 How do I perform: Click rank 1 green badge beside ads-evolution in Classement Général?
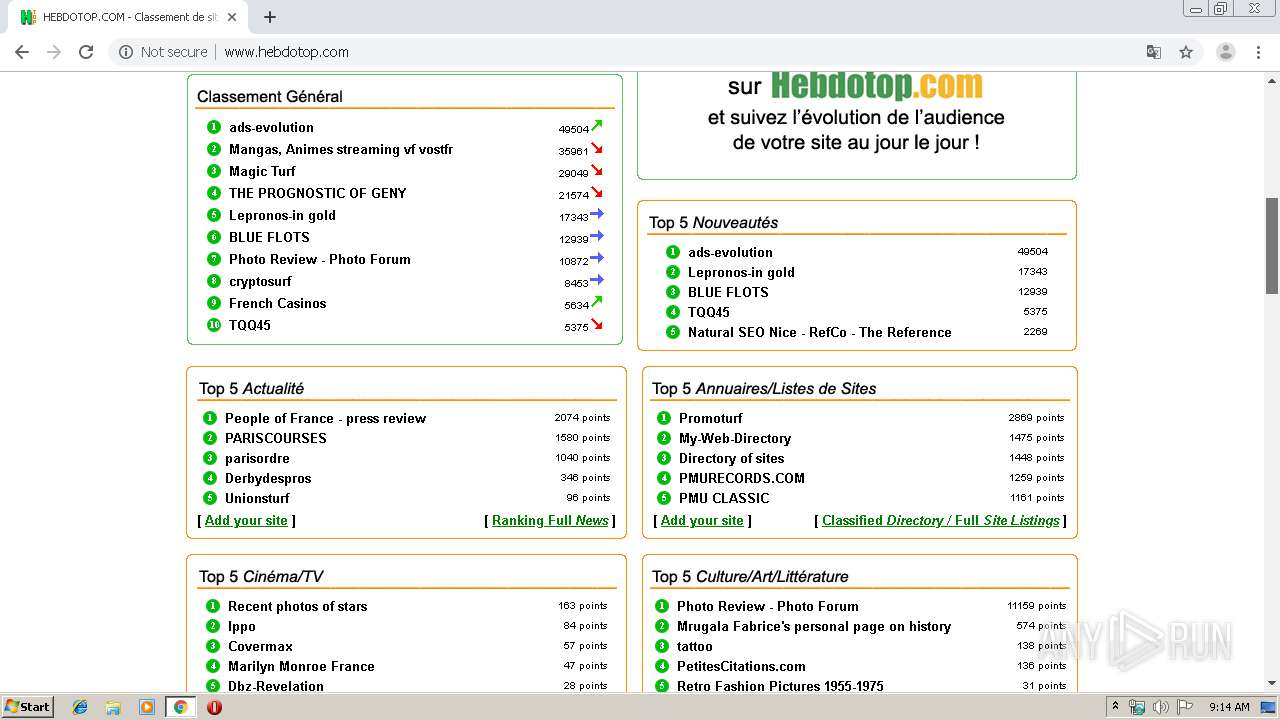(x=214, y=127)
